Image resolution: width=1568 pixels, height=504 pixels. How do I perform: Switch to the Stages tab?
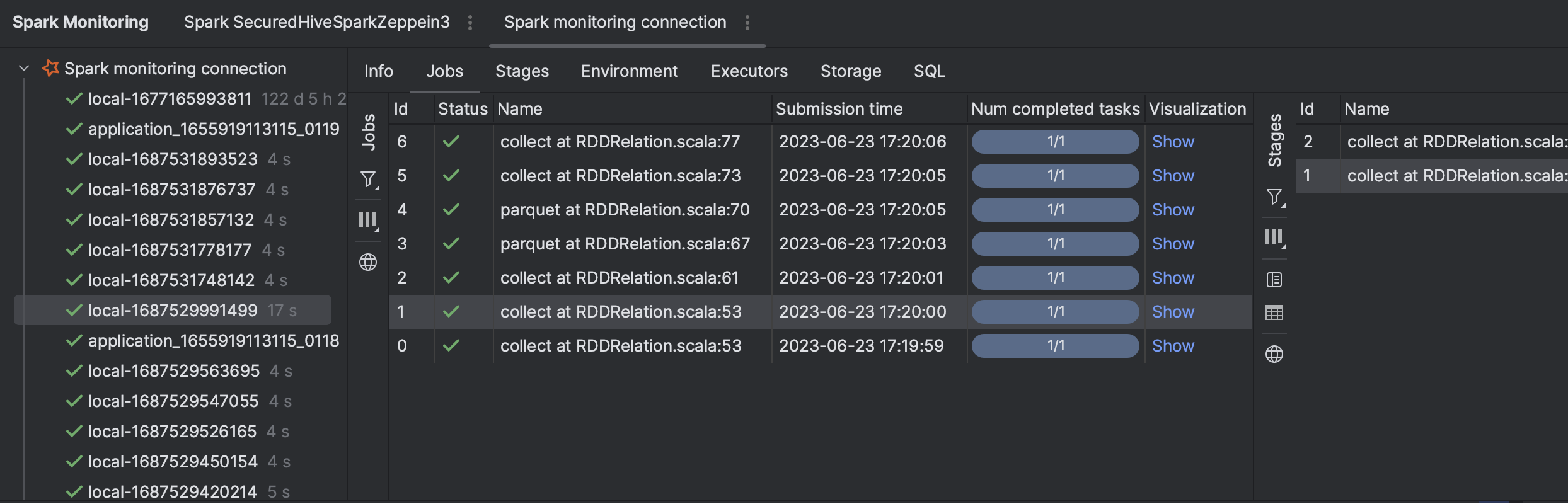(x=522, y=71)
